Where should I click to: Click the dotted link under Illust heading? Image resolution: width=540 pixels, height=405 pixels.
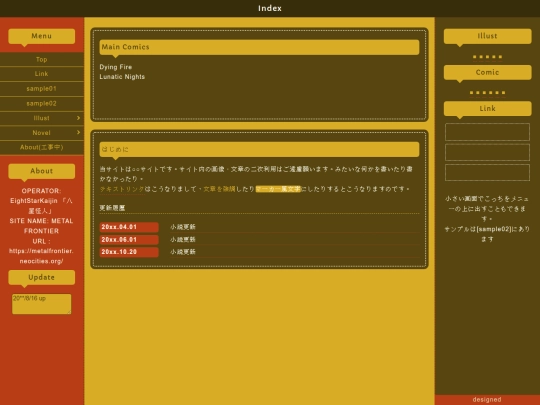tap(487, 57)
